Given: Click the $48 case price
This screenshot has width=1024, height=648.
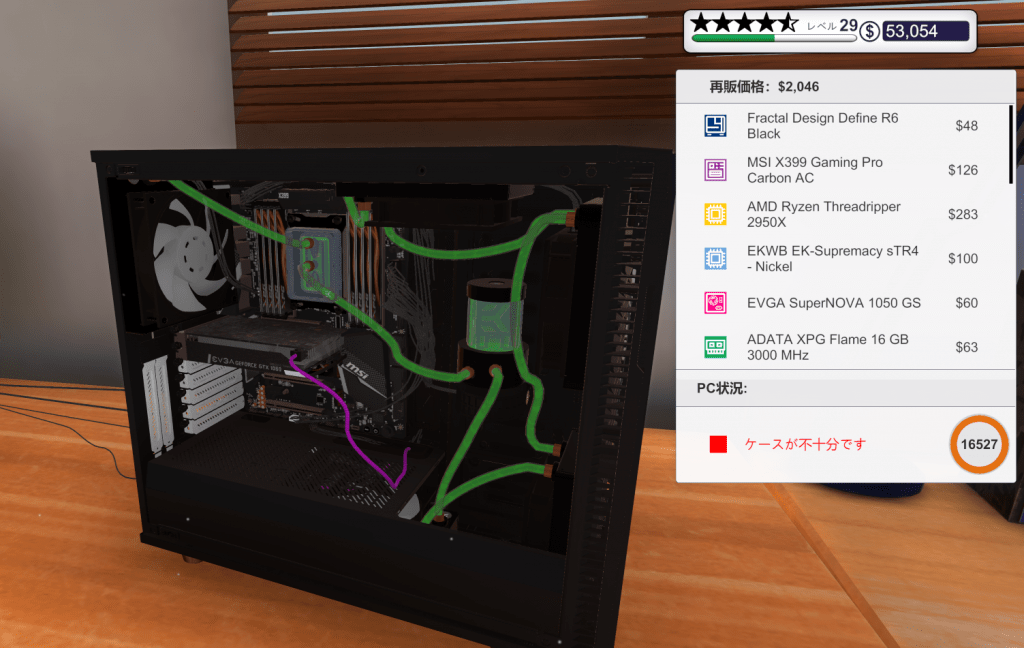Looking at the screenshot, I should (x=967, y=125).
